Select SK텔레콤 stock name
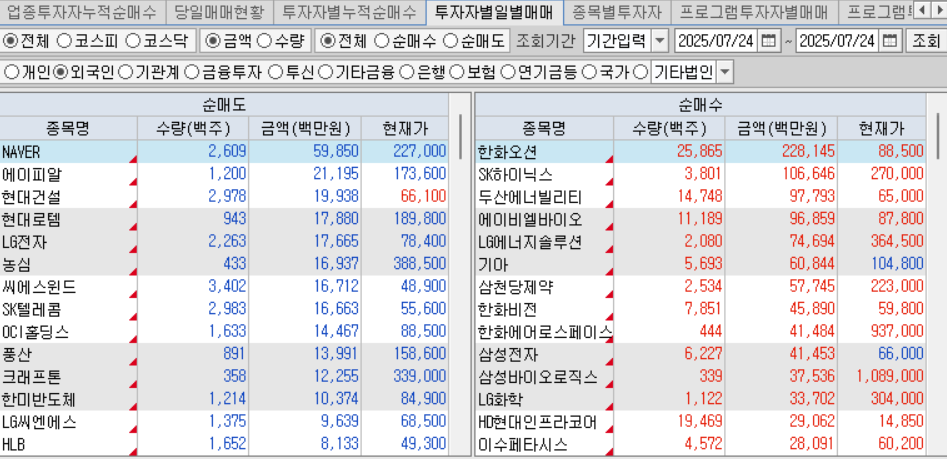The image size is (947, 459). [31, 310]
